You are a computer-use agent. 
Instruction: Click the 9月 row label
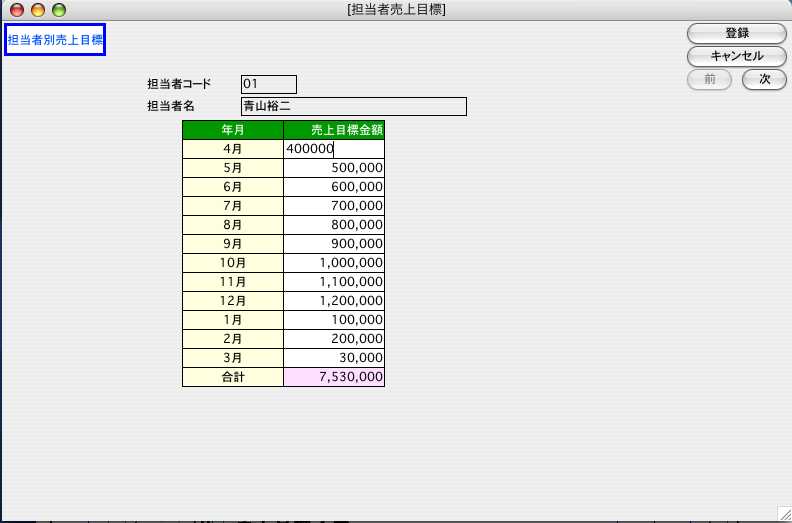click(x=233, y=244)
